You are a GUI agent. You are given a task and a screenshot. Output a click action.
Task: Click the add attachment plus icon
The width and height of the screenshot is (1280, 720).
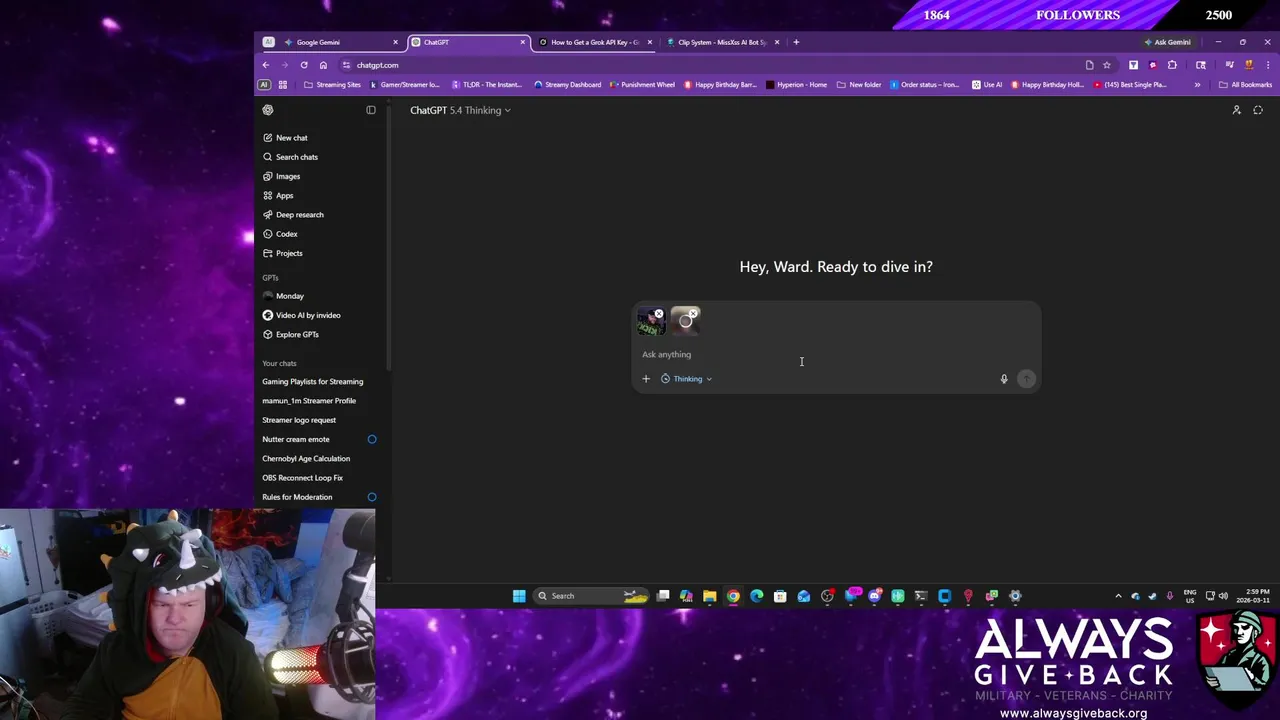point(646,379)
